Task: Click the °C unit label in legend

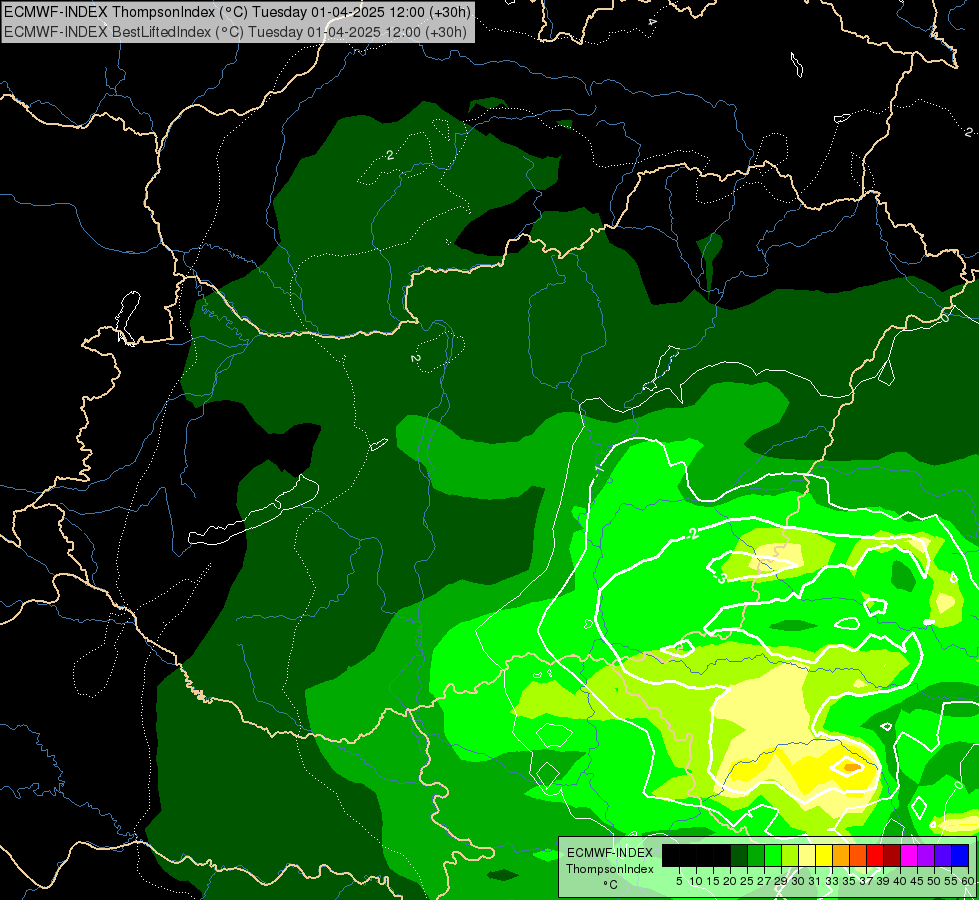Action: click(x=611, y=885)
